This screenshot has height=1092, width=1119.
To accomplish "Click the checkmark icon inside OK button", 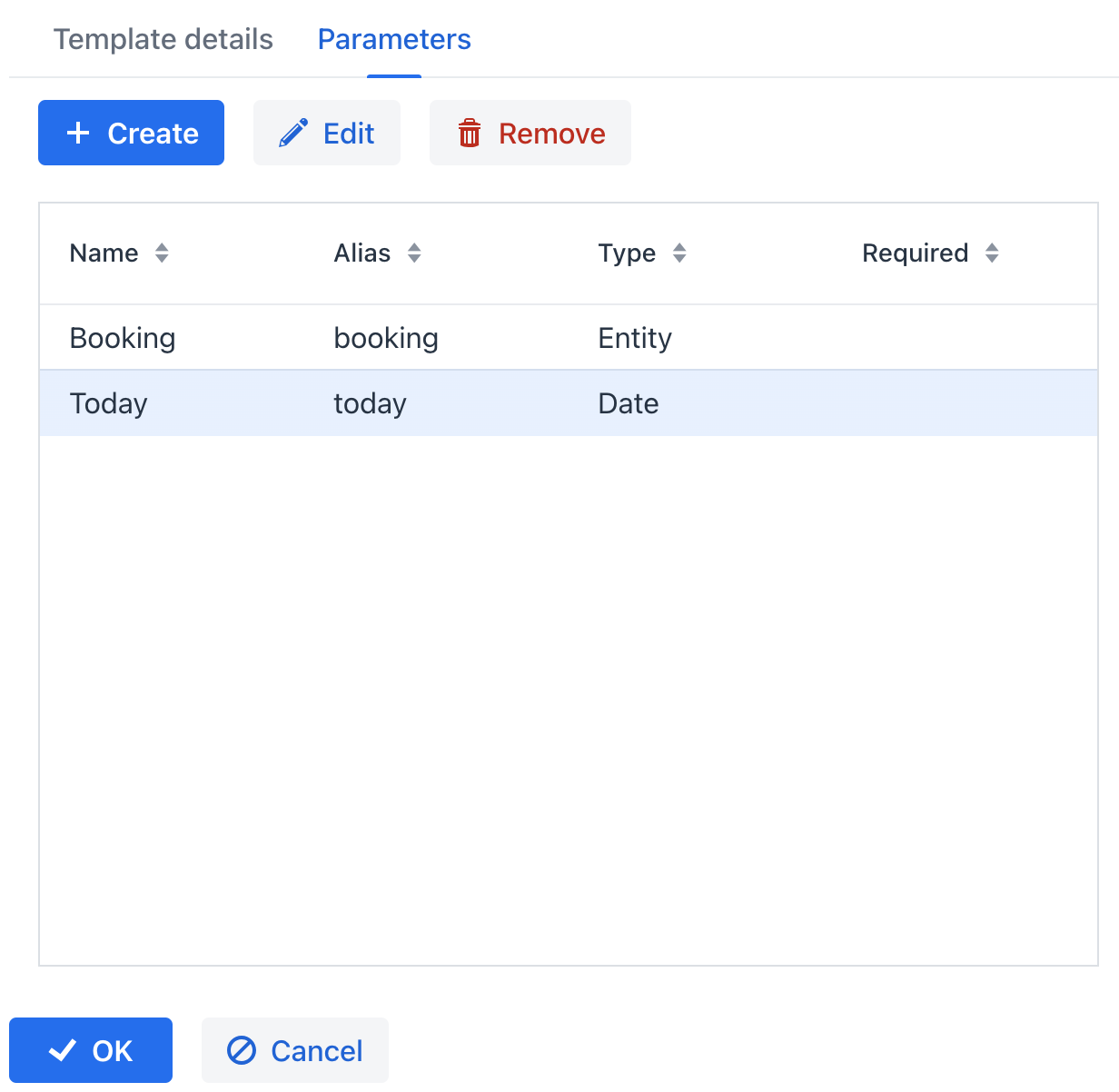I will point(60,1050).
